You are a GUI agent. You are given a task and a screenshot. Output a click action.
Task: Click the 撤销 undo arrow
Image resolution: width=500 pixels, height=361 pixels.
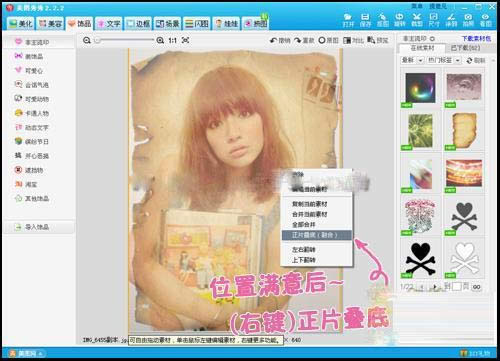click(x=280, y=40)
